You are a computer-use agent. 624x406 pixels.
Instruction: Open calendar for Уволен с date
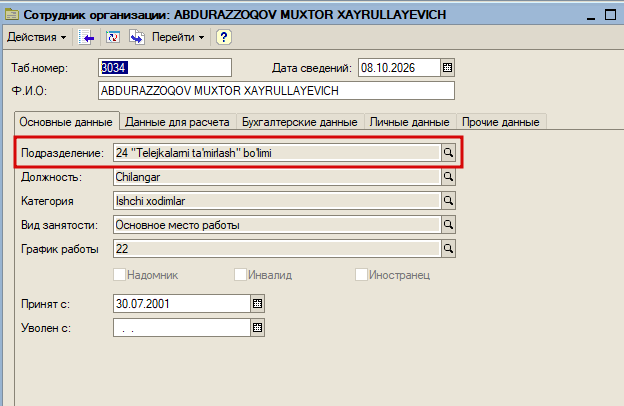(257, 328)
